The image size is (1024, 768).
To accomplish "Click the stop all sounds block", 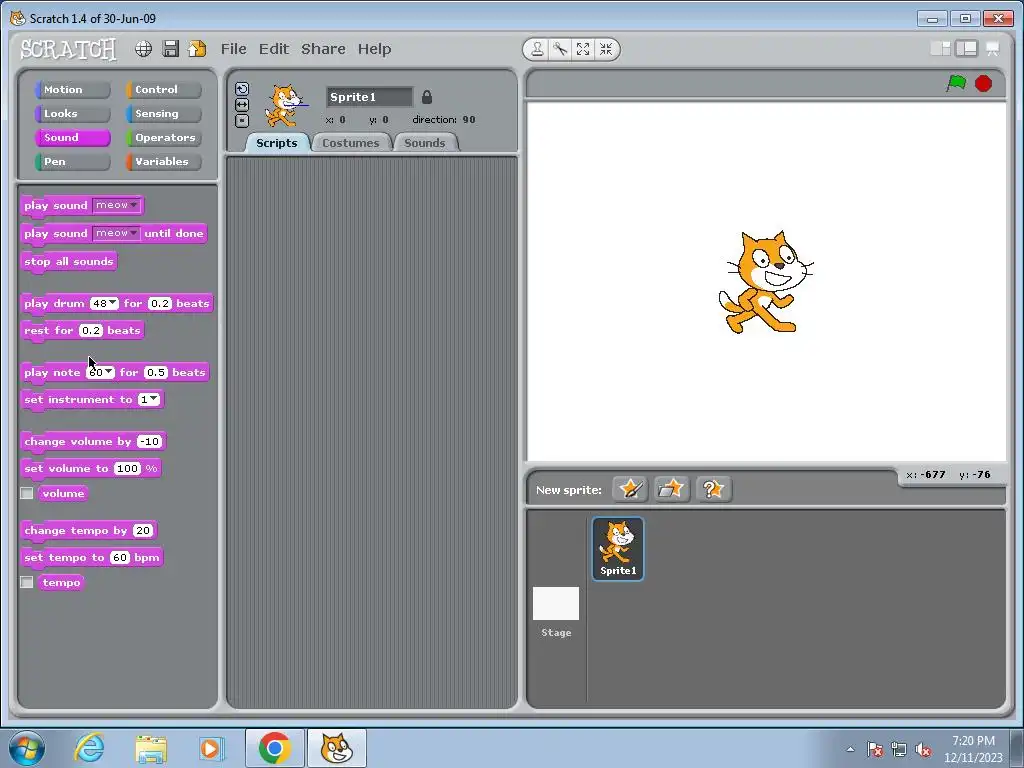I will pos(69,262).
